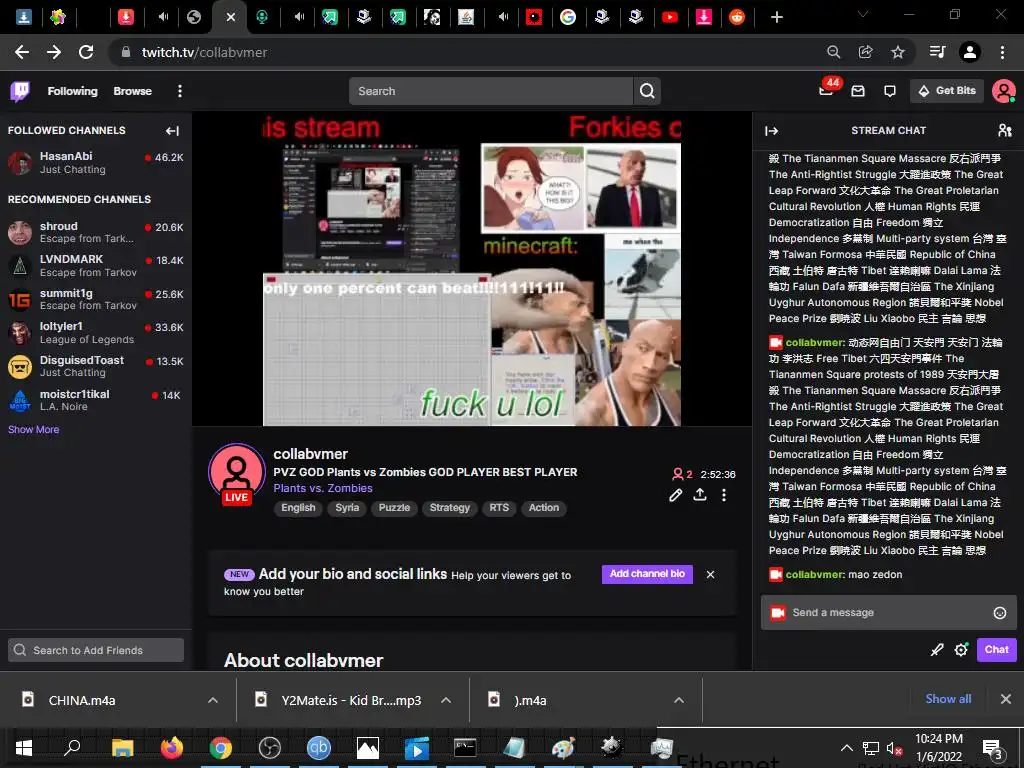Click the Send a message field
Image resolution: width=1024 pixels, height=768 pixels.
tap(888, 613)
